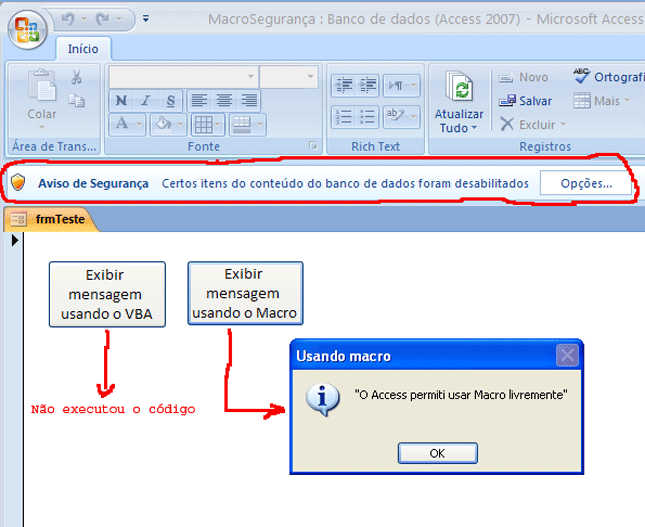Click the font color A icon
Screen dimensions: 645x527
(122, 124)
